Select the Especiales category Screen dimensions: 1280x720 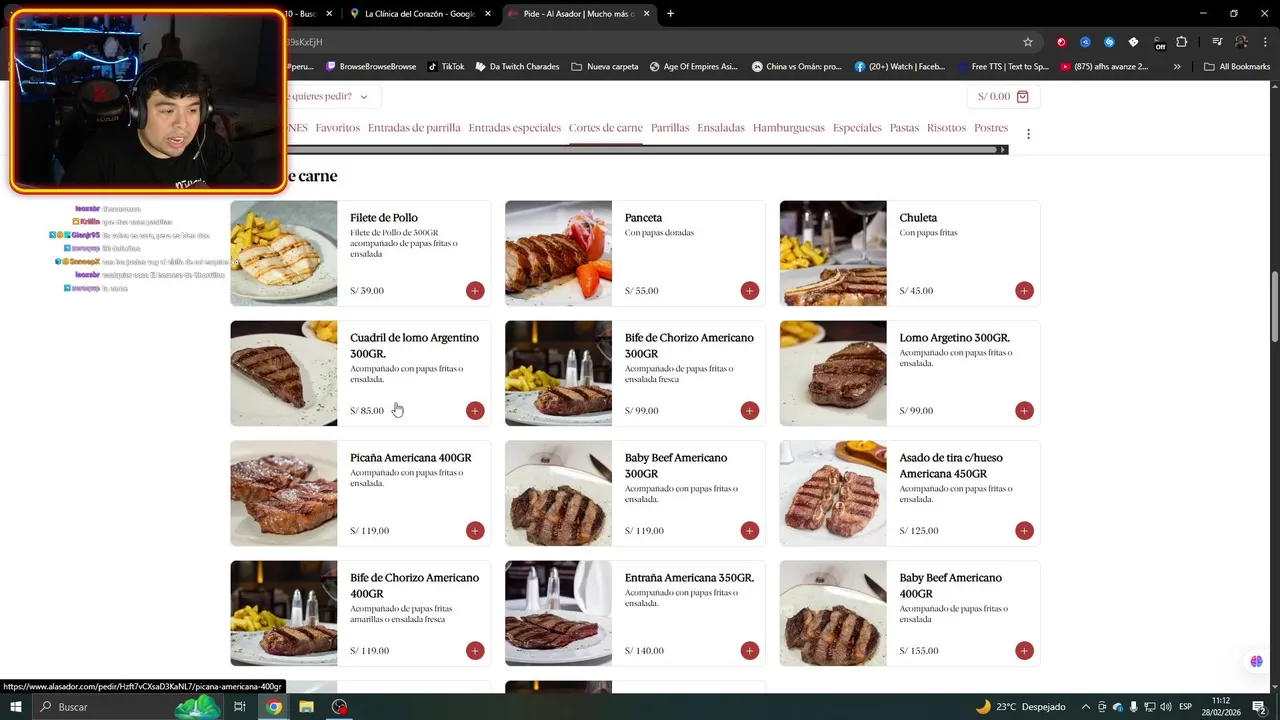[857, 128]
